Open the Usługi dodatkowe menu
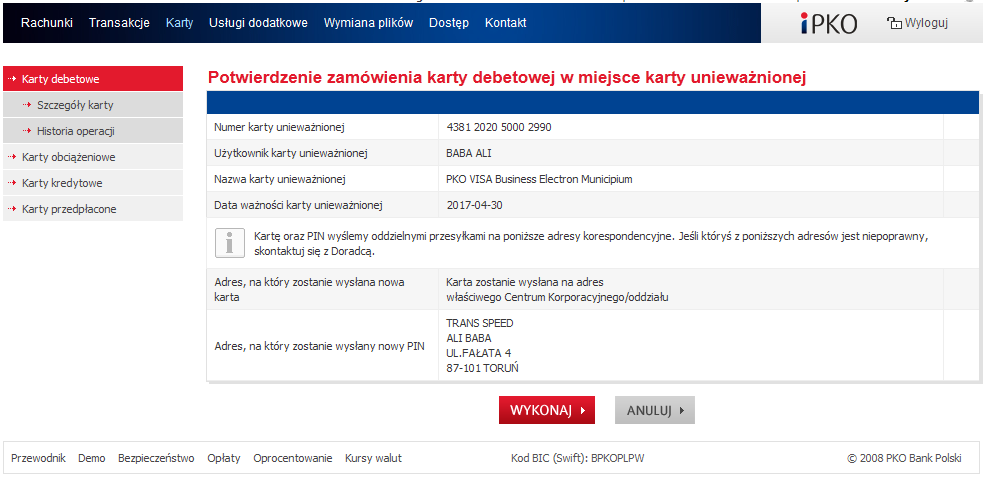 pos(258,23)
